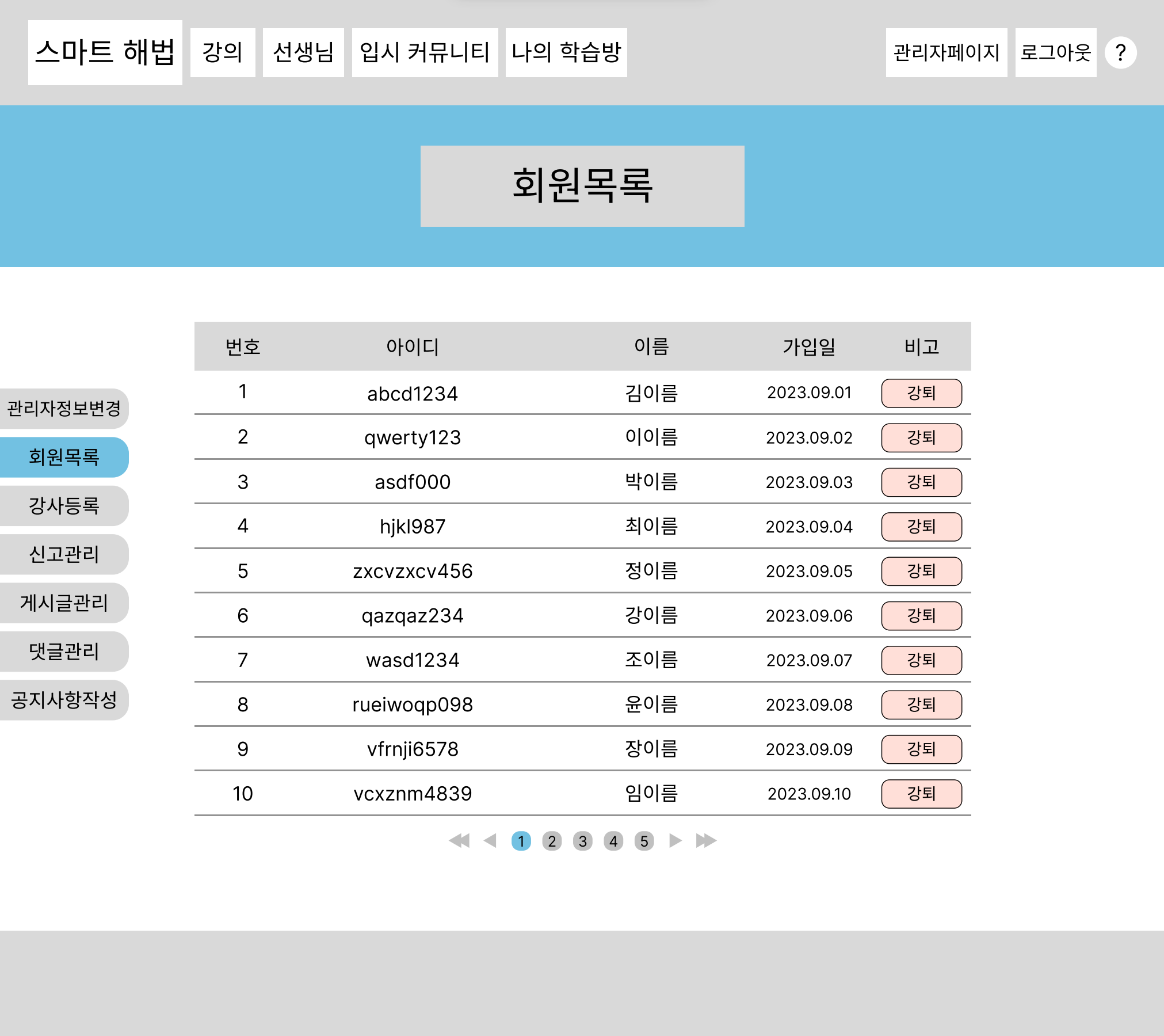Open 관리자페이지 link
The height and width of the screenshot is (1036, 1164).
(x=946, y=52)
